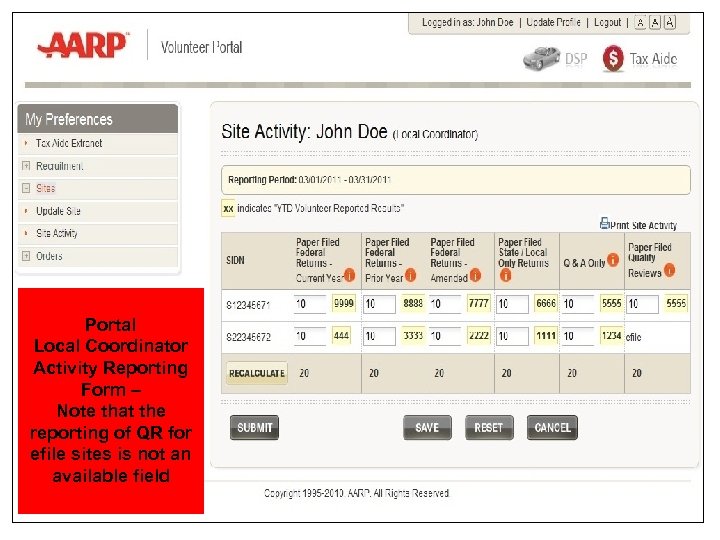Select the medium font size A button

pyautogui.click(x=655, y=22)
